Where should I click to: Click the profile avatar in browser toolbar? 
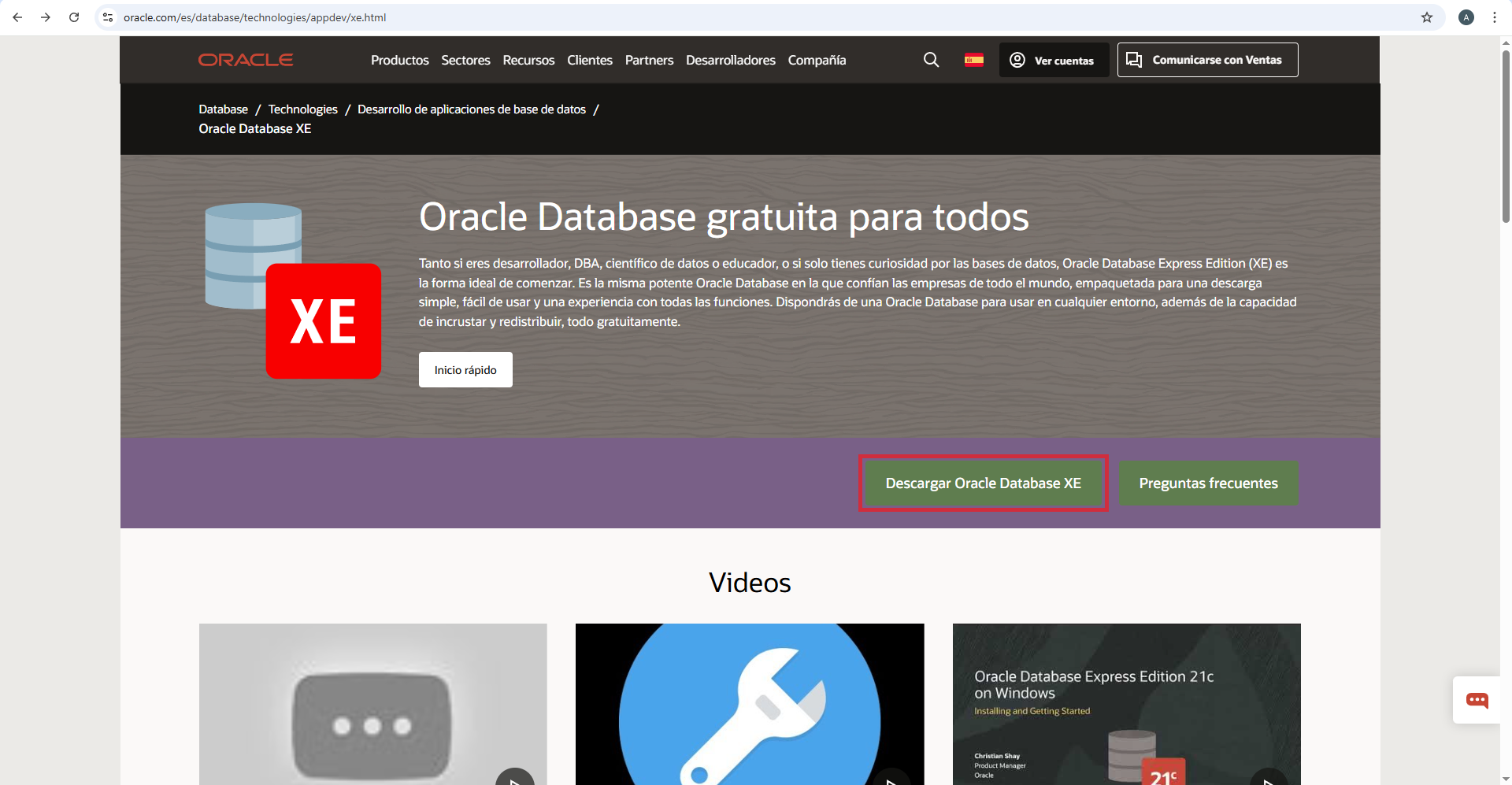(x=1466, y=17)
